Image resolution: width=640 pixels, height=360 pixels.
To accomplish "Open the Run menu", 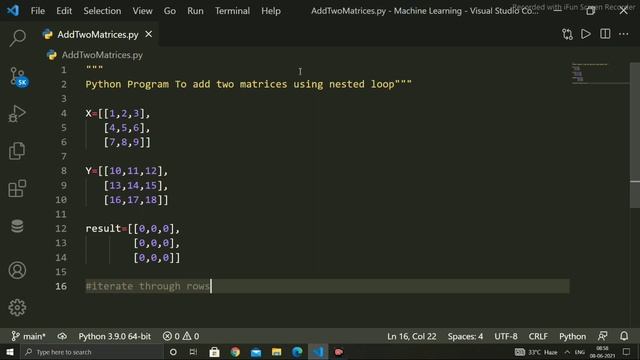I will click(x=196, y=11).
